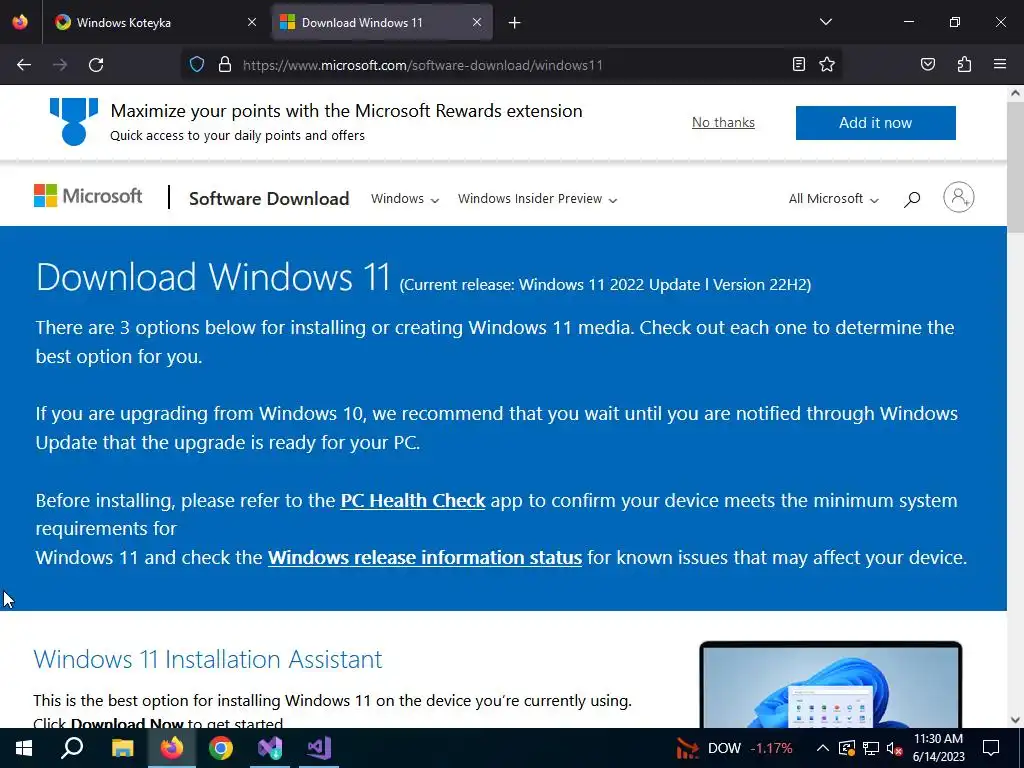Screen dimensions: 1024x768
Task: Click the URL address bar
Action: coord(509,65)
